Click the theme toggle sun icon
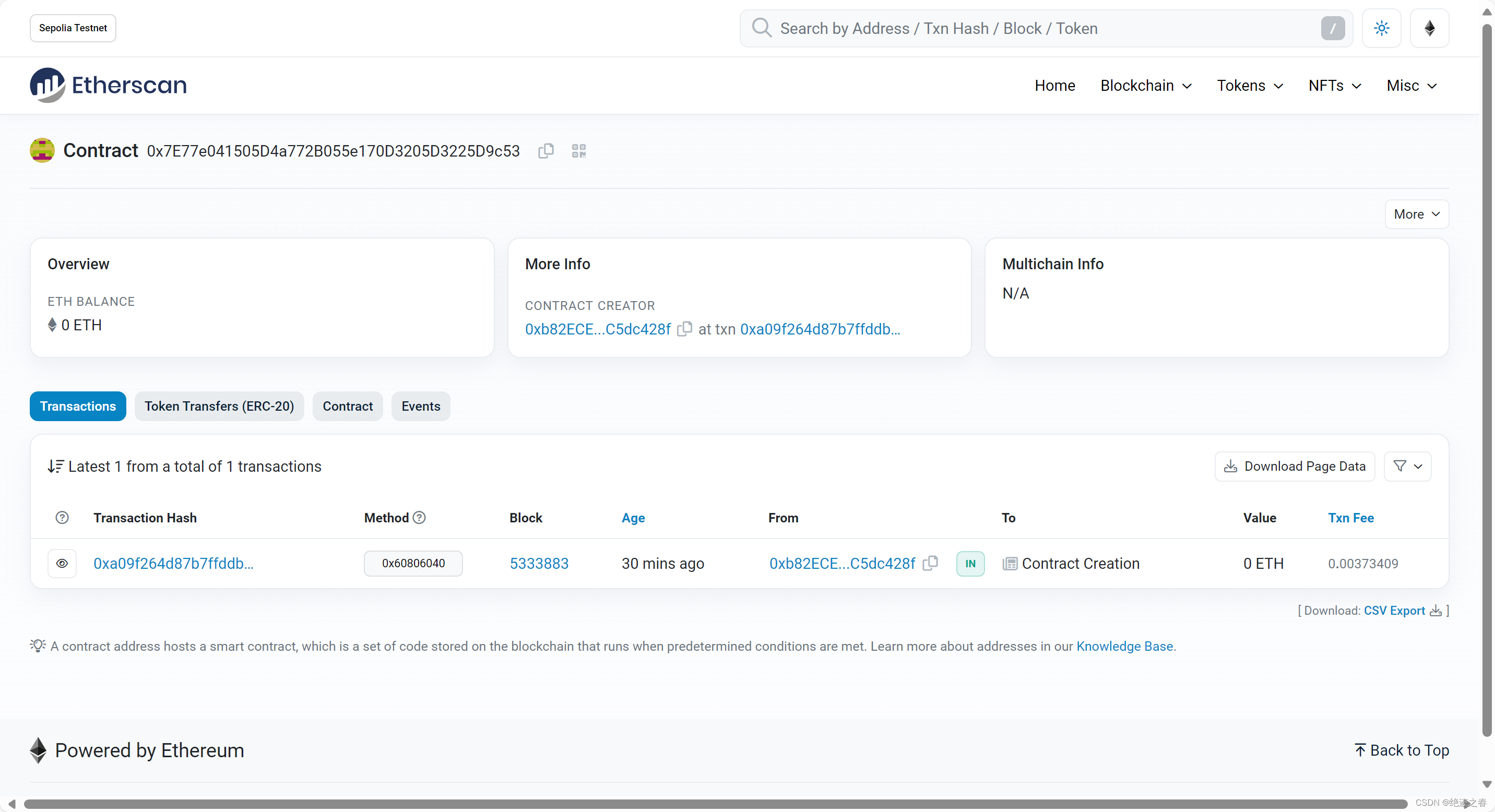This screenshot has height=812, width=1495. (x=1381, y=28)
